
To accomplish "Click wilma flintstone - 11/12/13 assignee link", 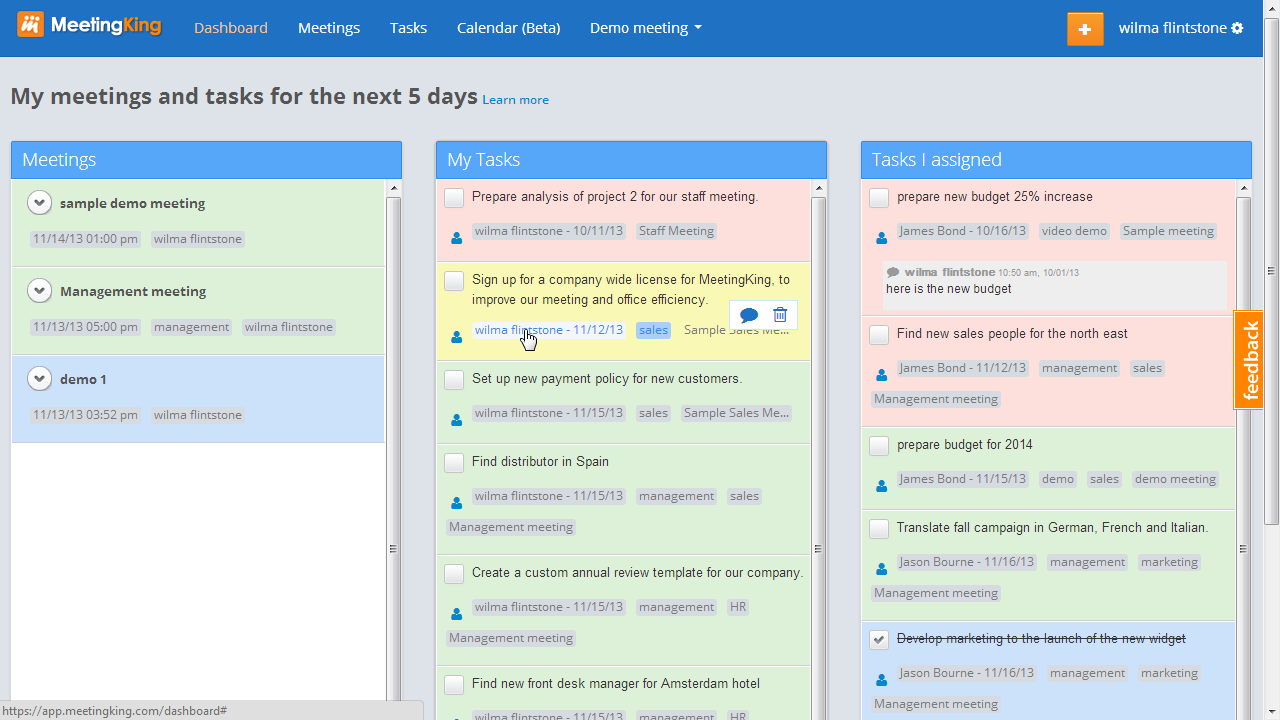I will pos(549,330).
